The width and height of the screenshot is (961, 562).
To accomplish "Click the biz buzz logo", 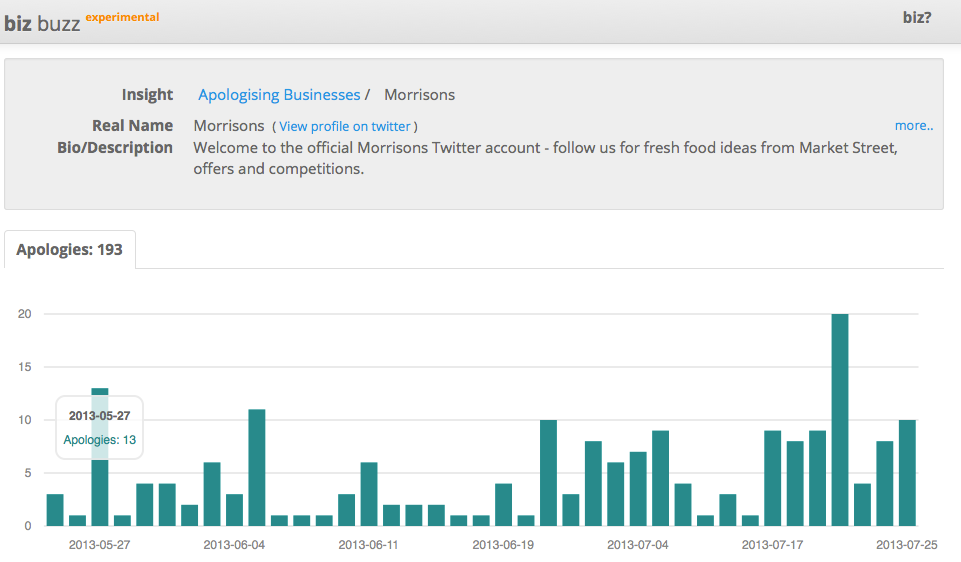I will click(x=42, y=23).
